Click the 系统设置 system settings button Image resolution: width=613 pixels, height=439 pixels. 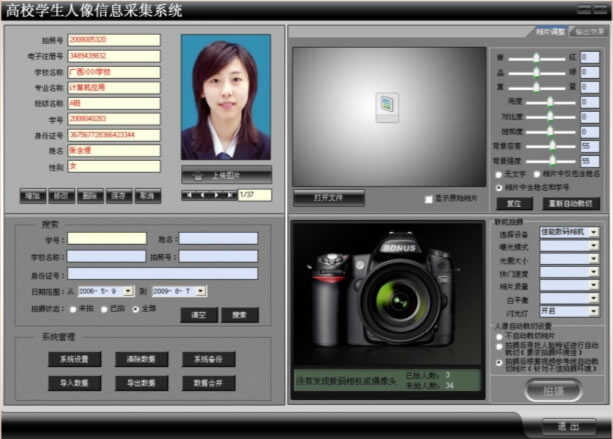click(74, 358)
